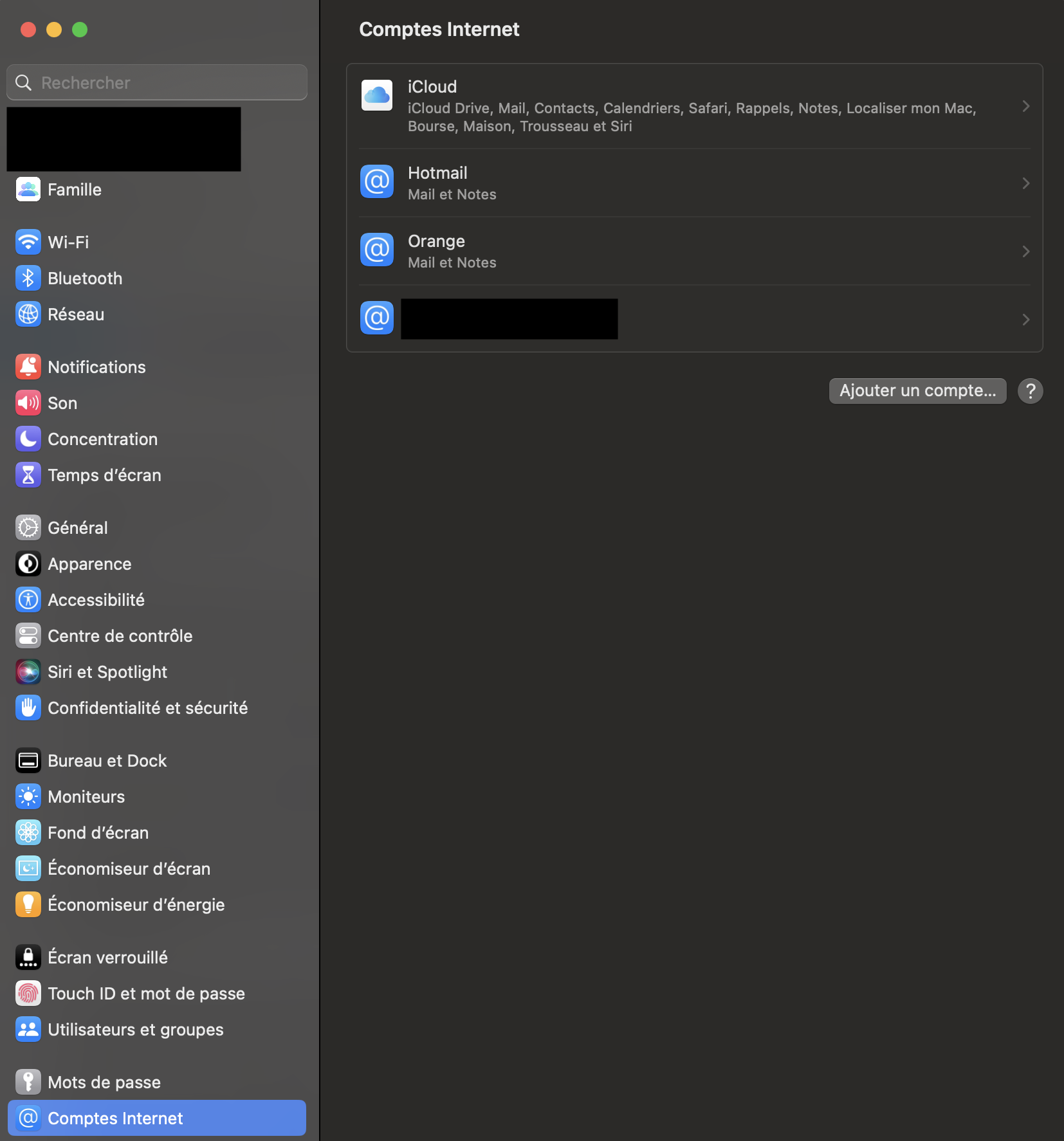Open the Temps d'écran hourglass icon

(x=28, y=475)
